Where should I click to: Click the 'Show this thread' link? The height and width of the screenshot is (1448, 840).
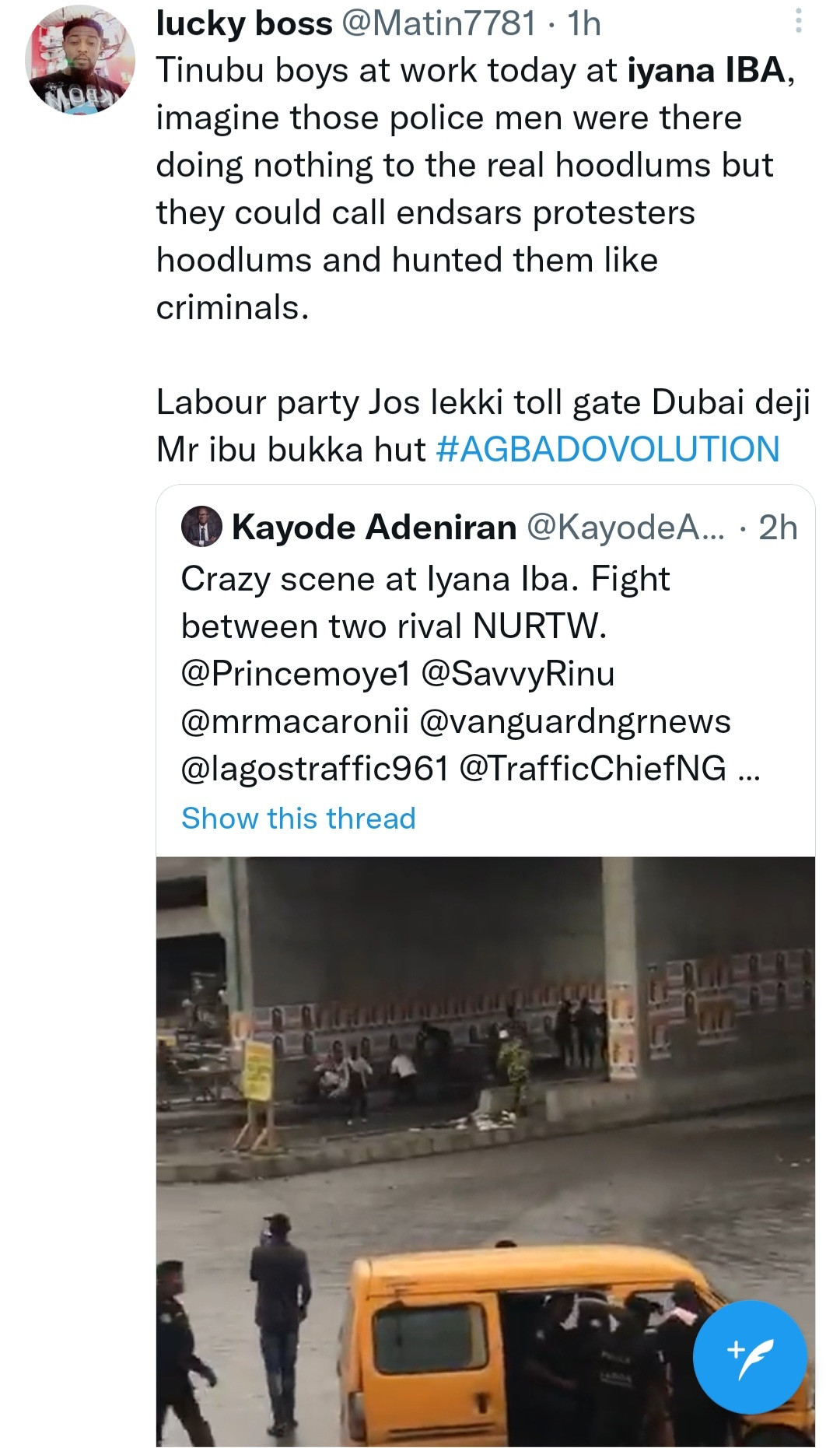298,818
